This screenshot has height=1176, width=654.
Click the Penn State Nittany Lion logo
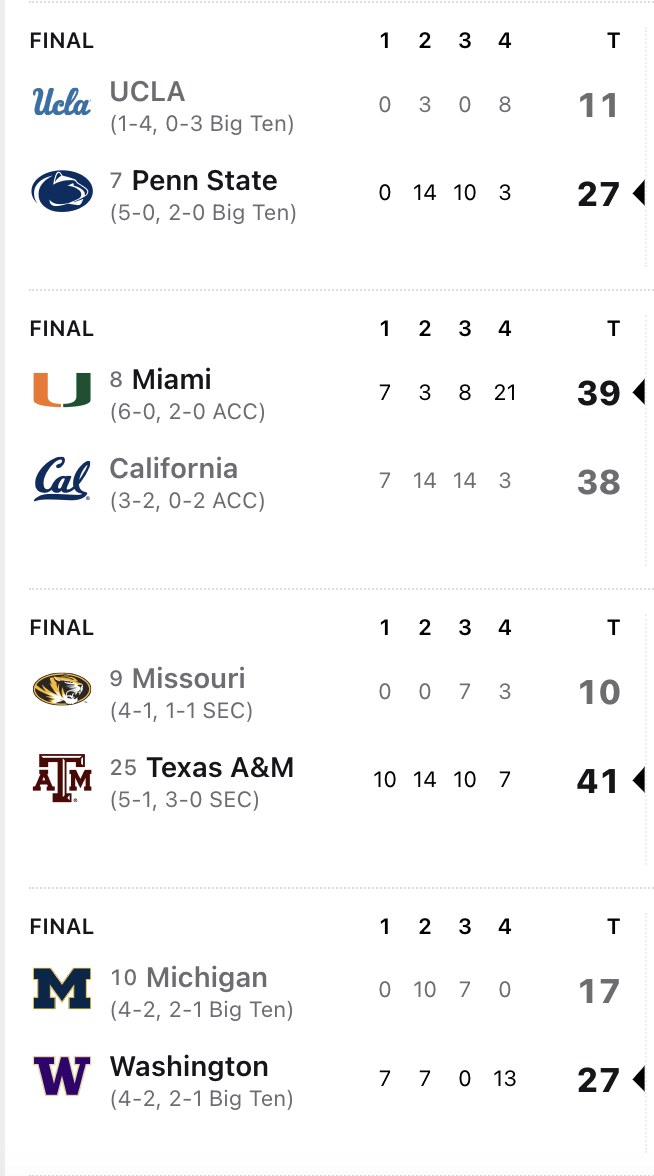tap(62, 191)
